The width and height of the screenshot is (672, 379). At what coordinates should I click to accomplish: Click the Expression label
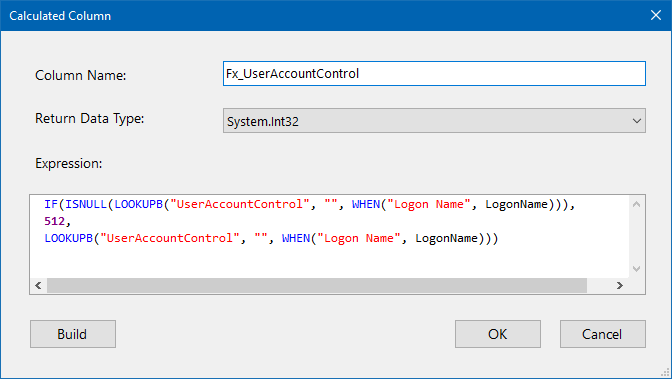(x=69, y=163)
